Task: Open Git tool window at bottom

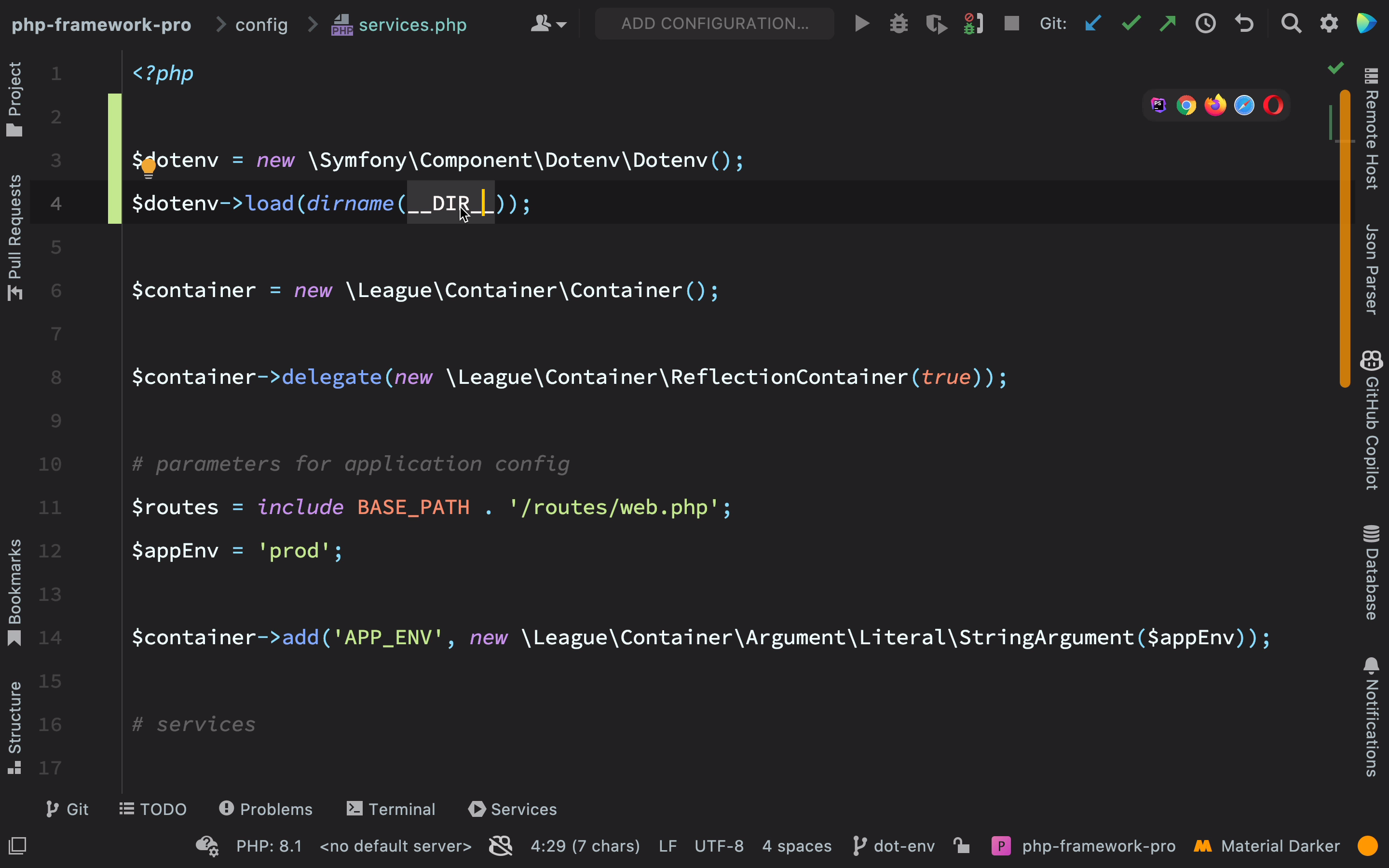Action: pos(67,809)
